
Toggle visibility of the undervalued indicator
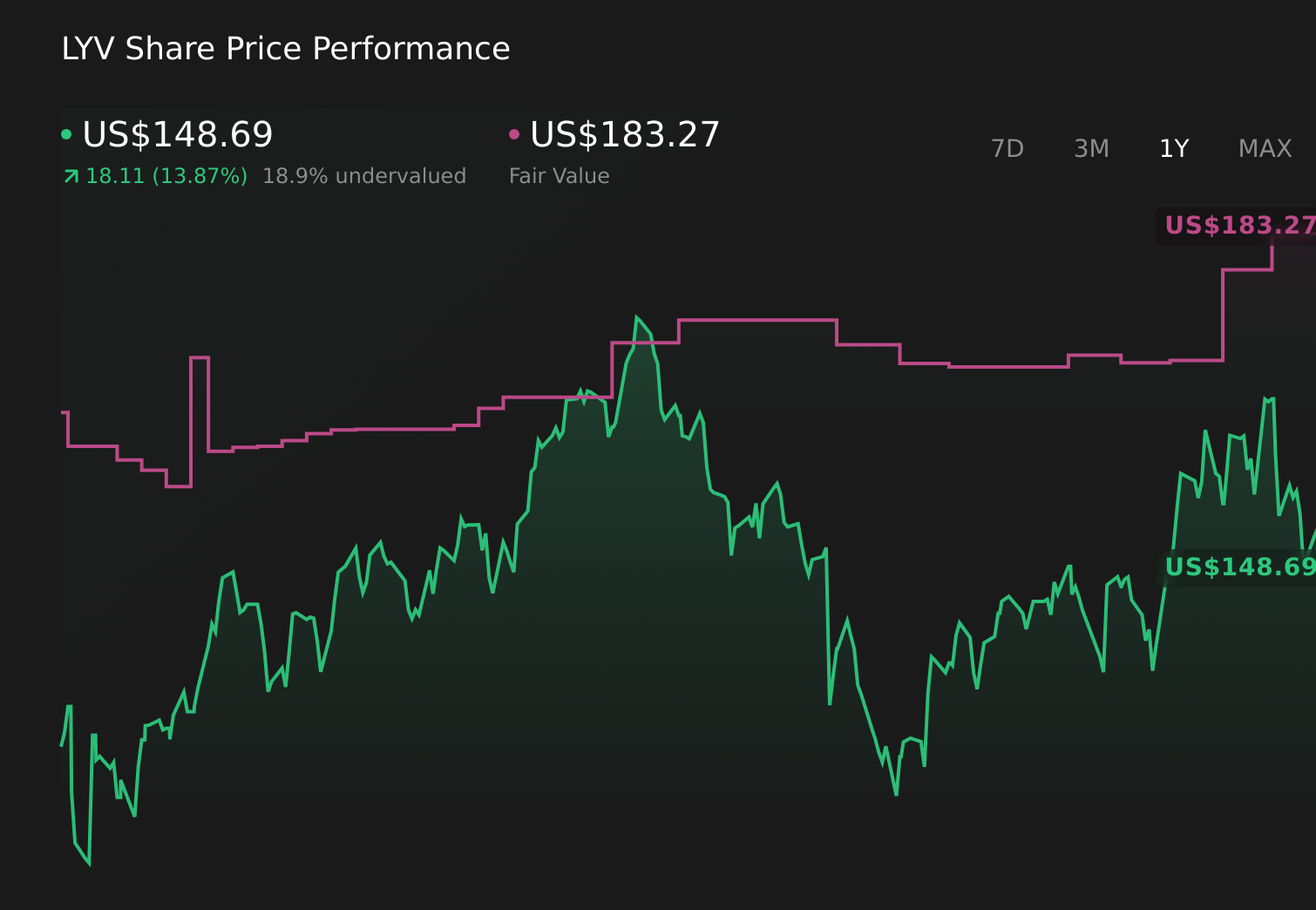click(x=365, y=175)
